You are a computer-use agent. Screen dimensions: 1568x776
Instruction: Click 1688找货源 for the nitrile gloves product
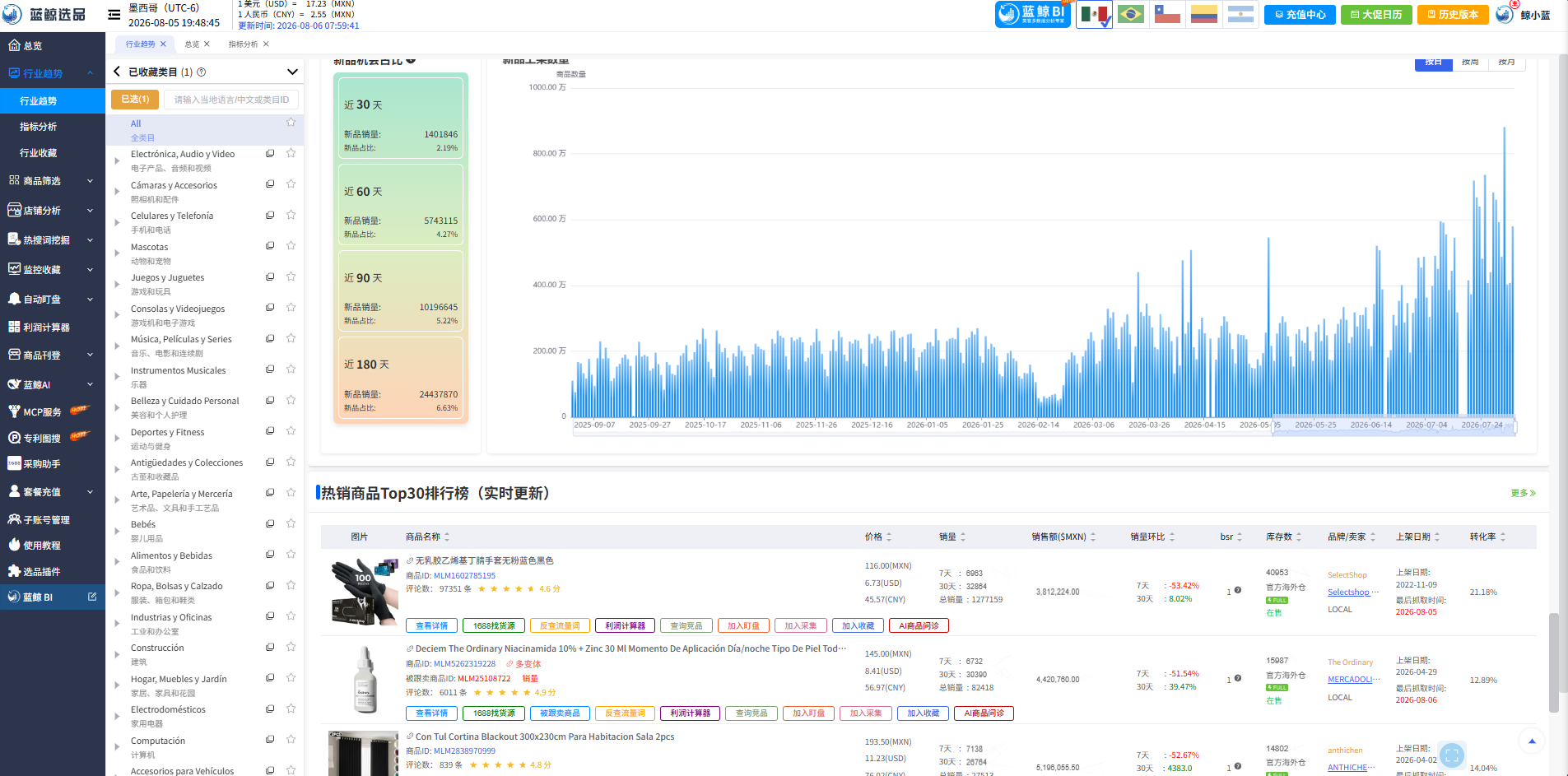click(x=494, y=625)
